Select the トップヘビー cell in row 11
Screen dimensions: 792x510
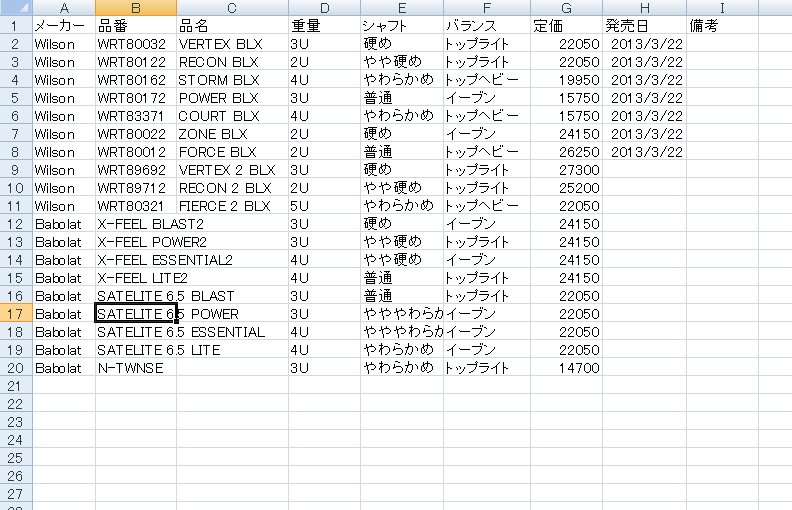(487, 206)
